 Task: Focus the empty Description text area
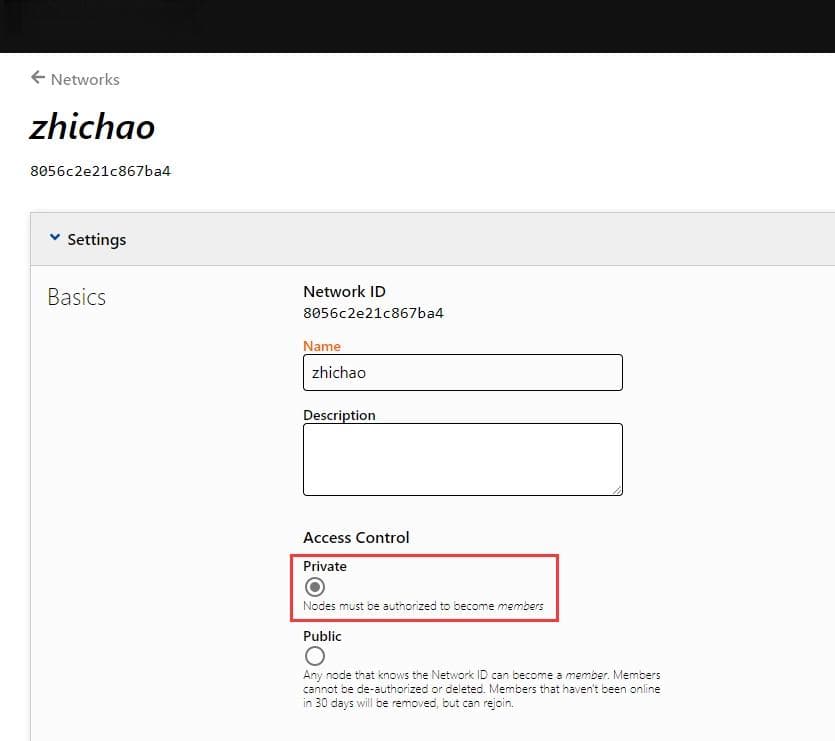463,459
